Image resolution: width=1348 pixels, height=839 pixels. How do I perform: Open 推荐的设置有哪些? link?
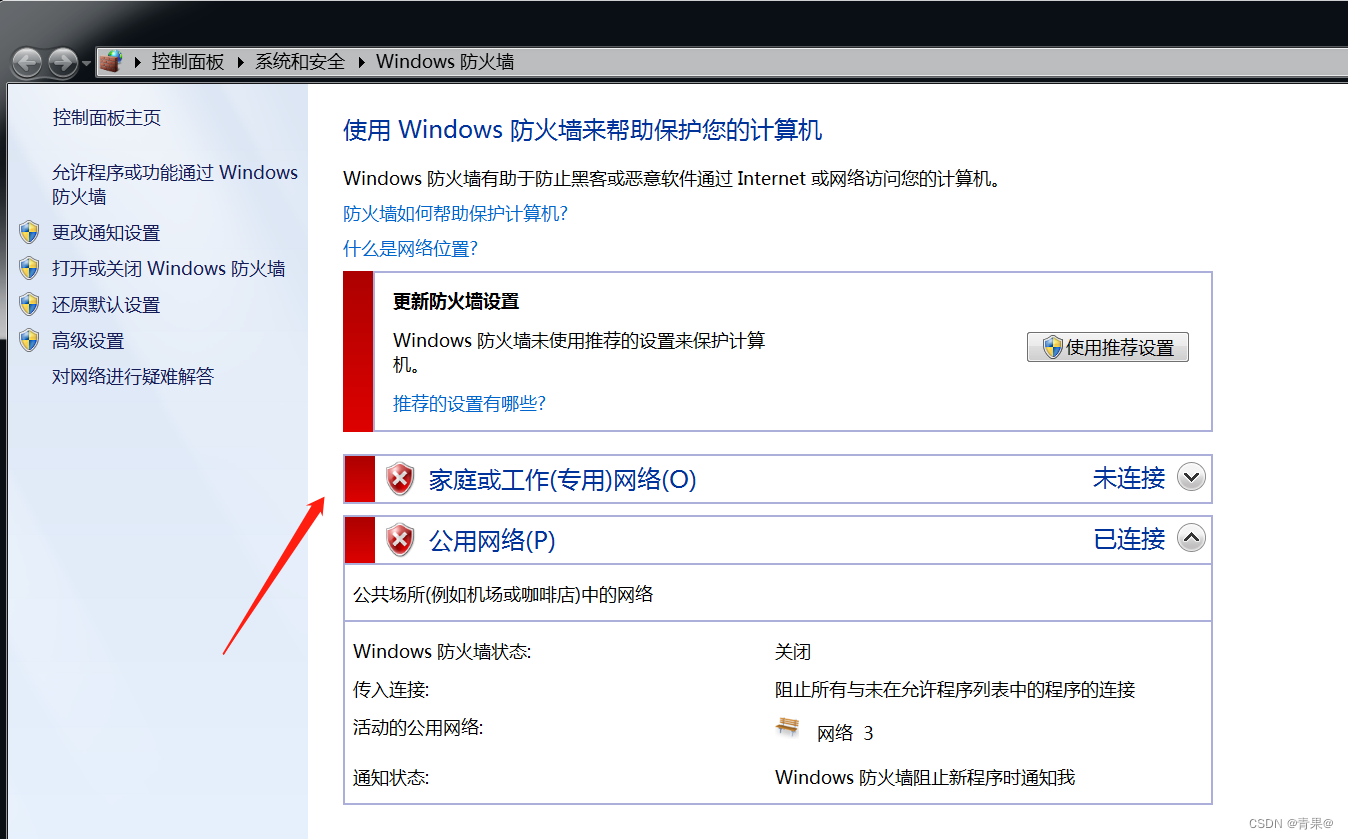[x=469, y=404]
